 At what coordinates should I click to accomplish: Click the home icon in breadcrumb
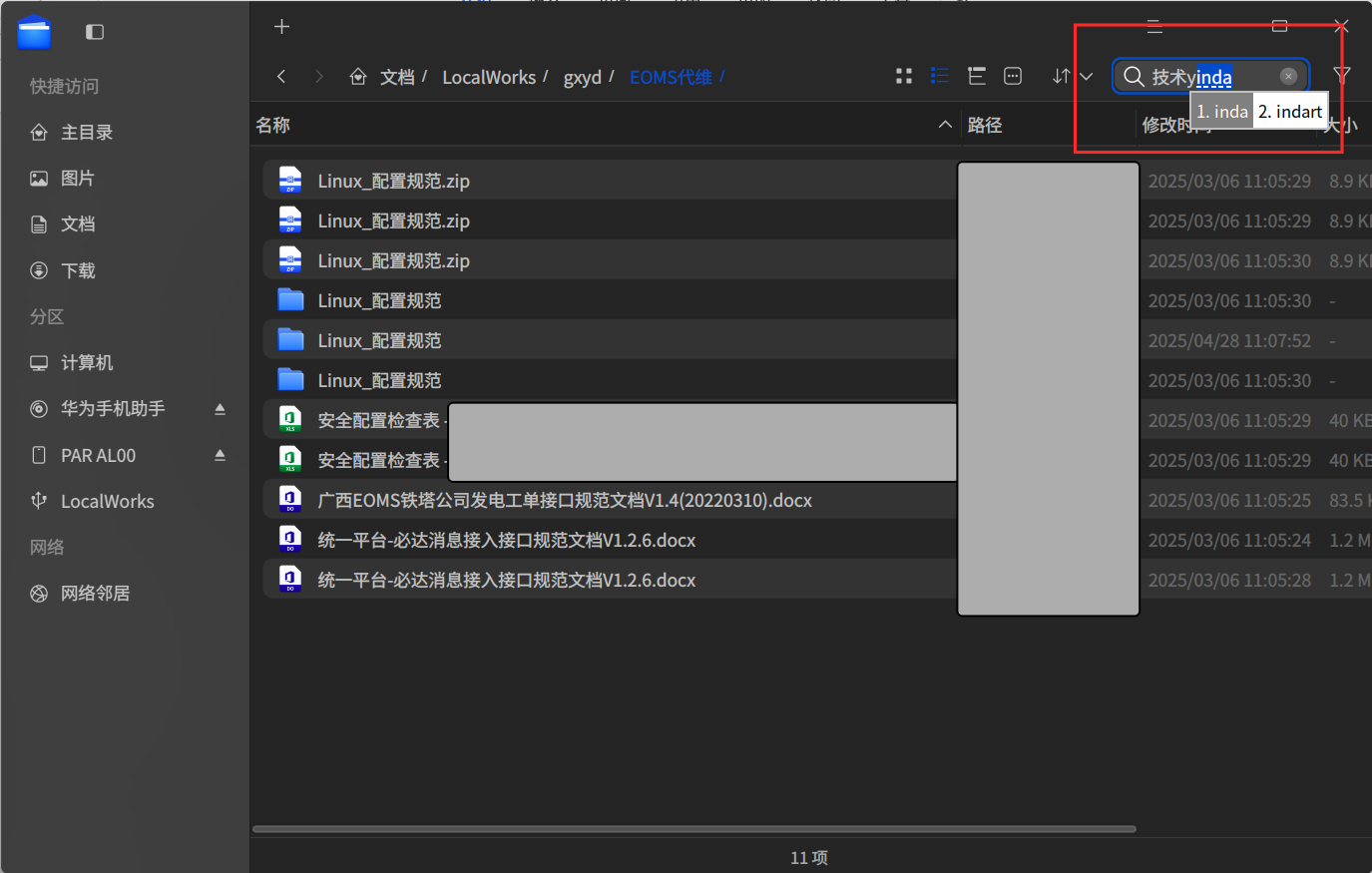coord(358,77)
